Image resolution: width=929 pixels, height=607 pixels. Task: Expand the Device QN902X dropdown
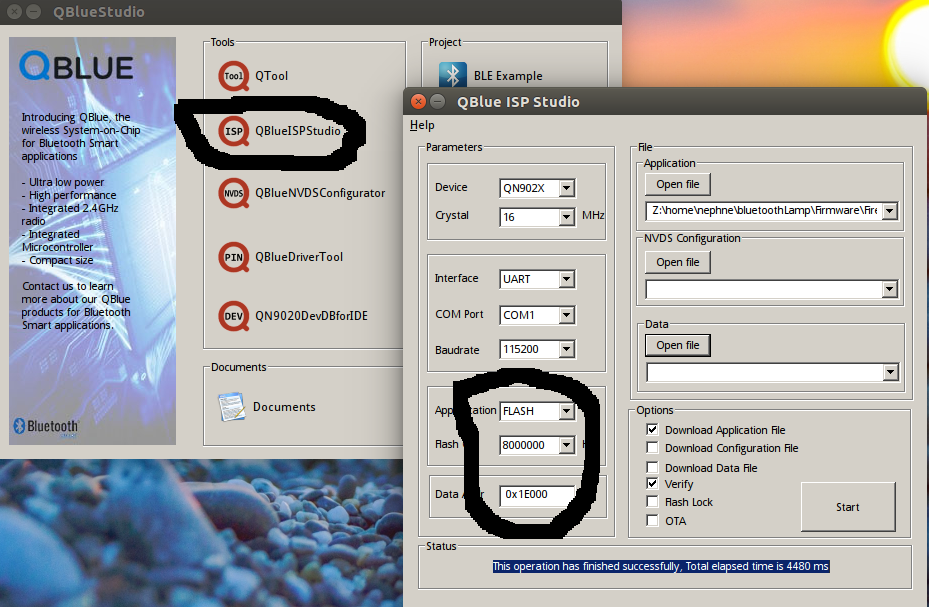566,188
